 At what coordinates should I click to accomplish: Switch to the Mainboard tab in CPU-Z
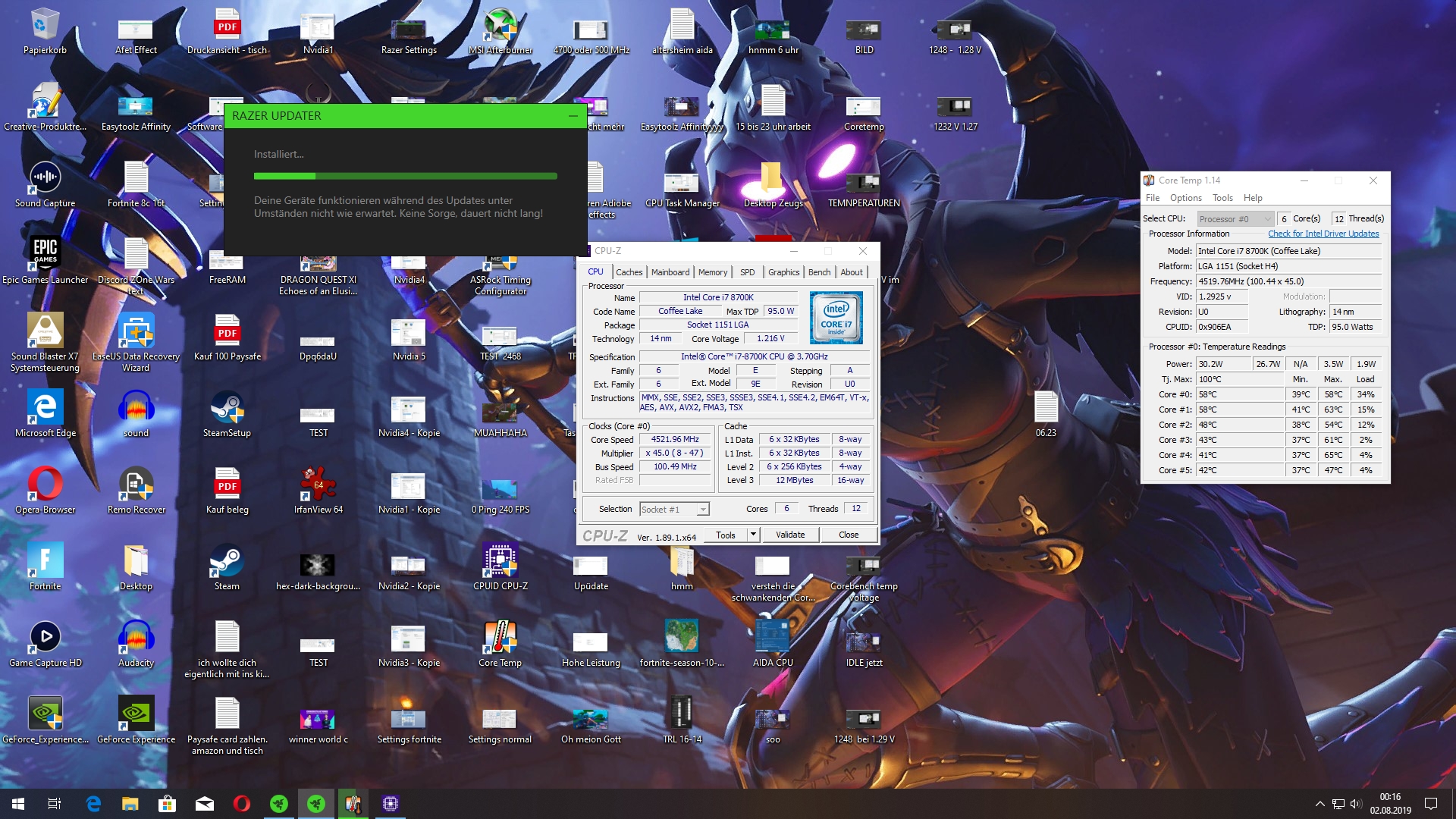click(x=670, y=272)
